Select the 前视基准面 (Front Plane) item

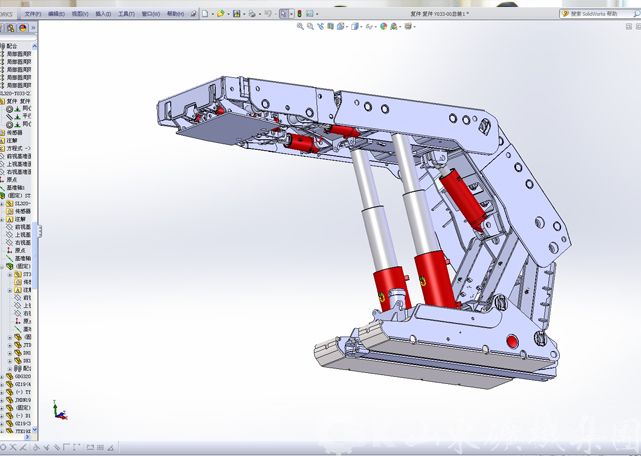[x=24, y=155]
